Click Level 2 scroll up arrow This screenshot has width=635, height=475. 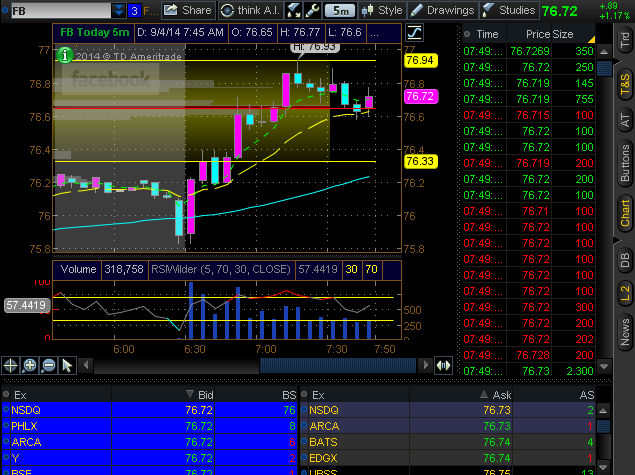click(603, 411)
